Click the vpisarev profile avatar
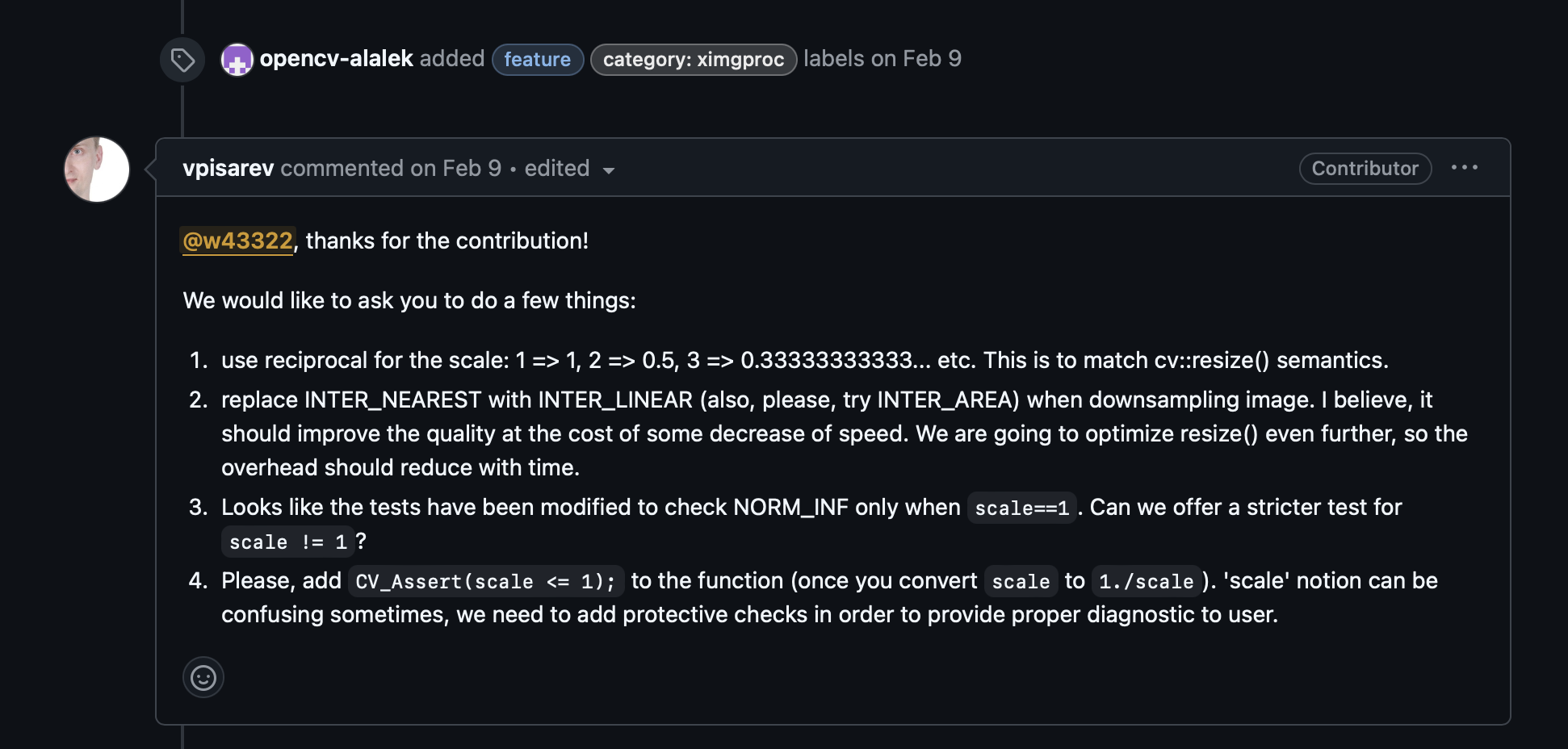 tap(97, 169)
